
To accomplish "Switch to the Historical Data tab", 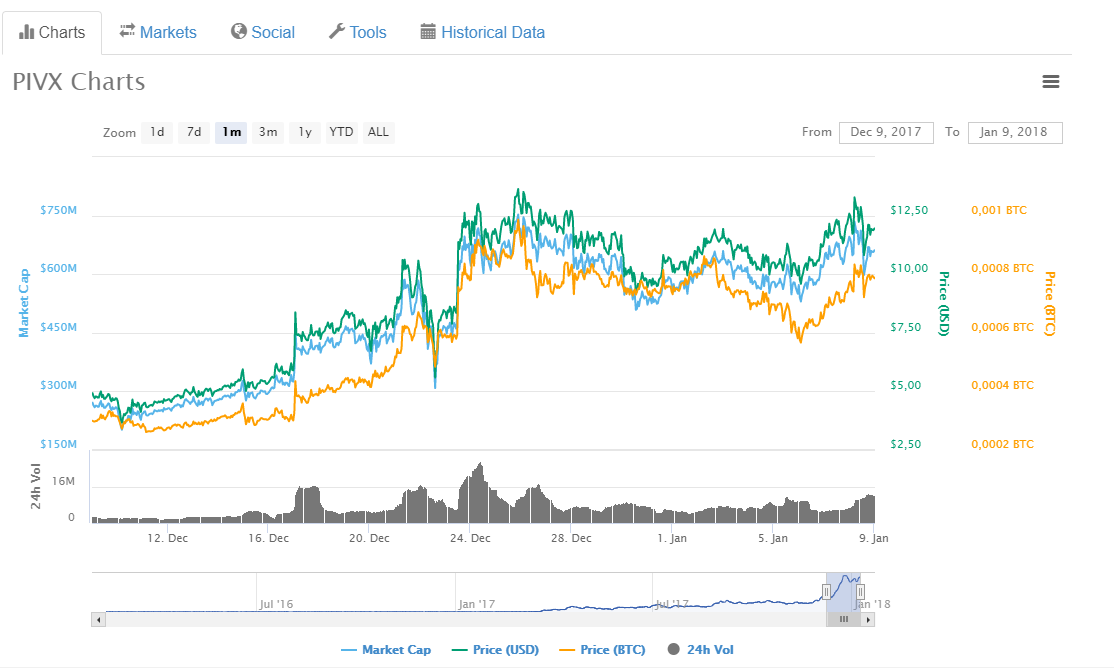I will (483, 32).
